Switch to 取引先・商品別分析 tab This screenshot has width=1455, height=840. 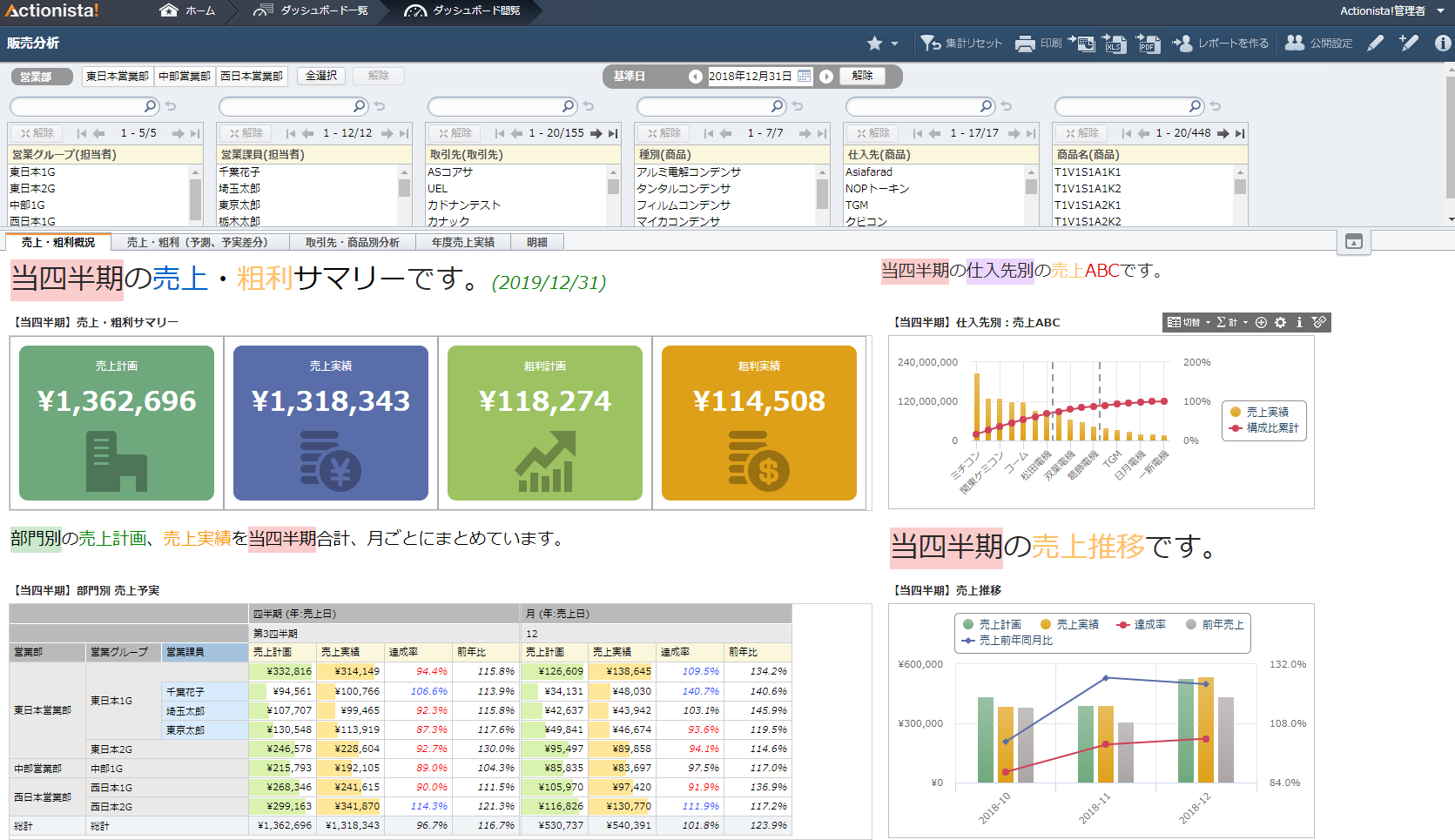coord(352,242)
